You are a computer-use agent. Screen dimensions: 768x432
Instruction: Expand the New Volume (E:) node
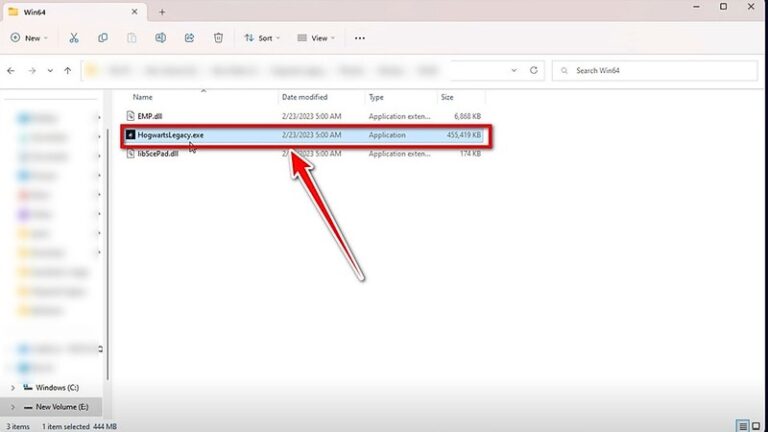13,407
